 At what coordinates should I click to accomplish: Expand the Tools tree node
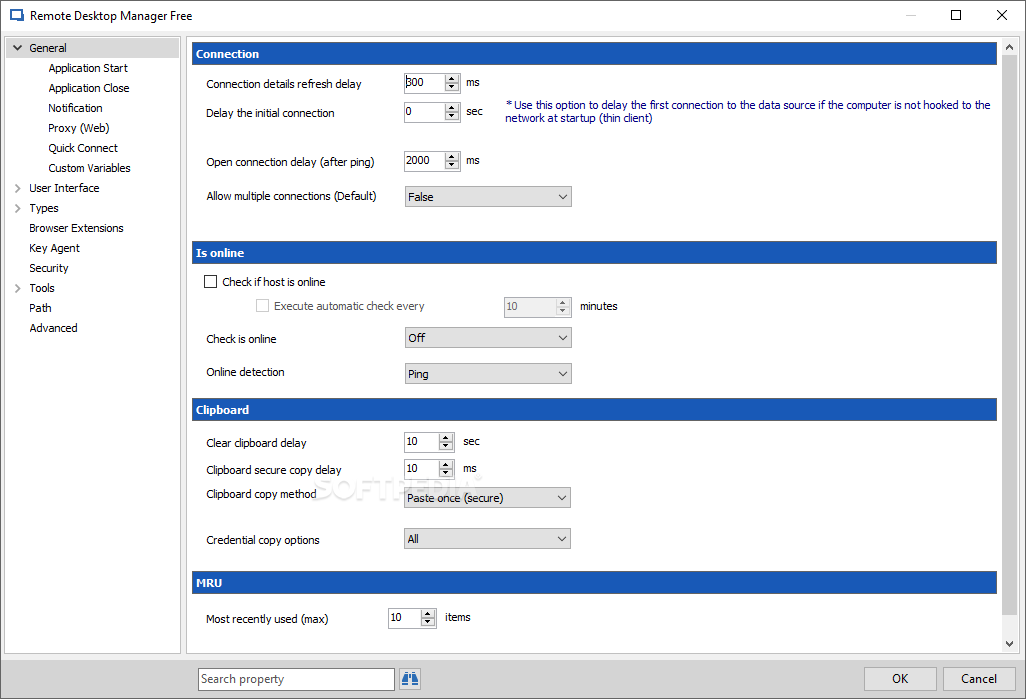[18, 288]
